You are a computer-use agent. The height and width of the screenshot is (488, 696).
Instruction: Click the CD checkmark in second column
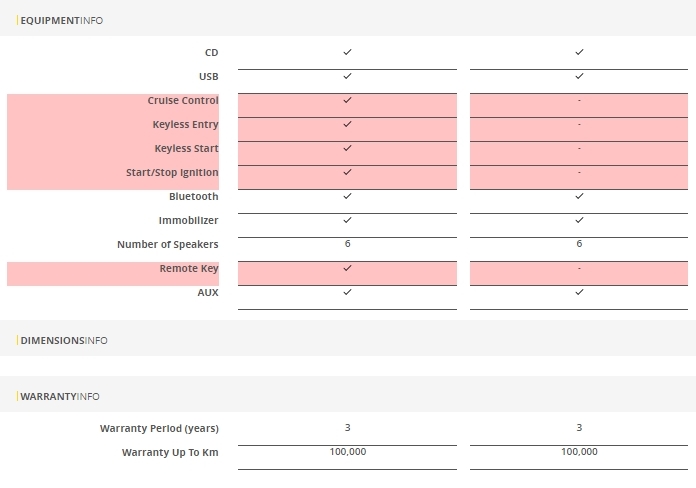579,52
